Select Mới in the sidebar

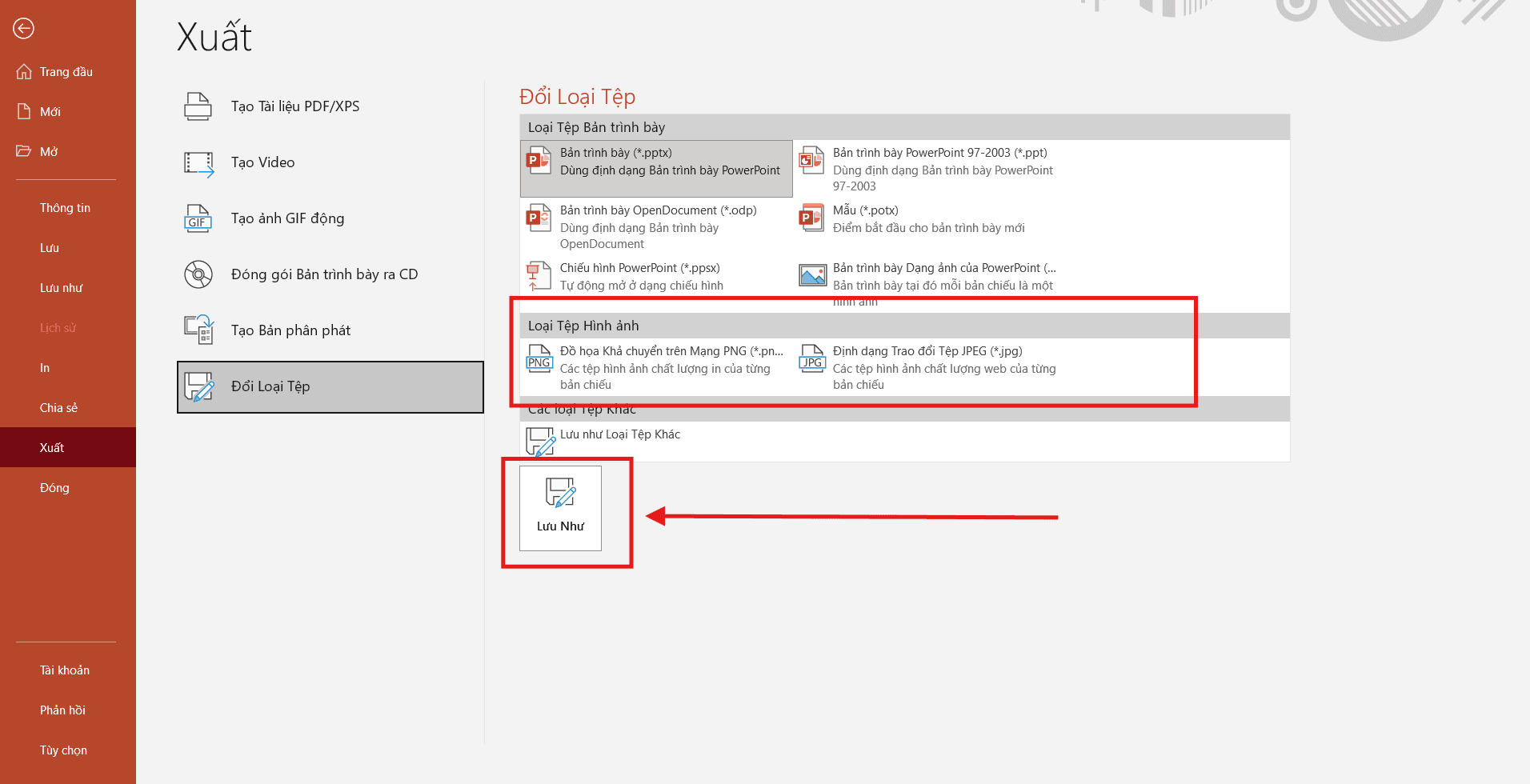68,112
